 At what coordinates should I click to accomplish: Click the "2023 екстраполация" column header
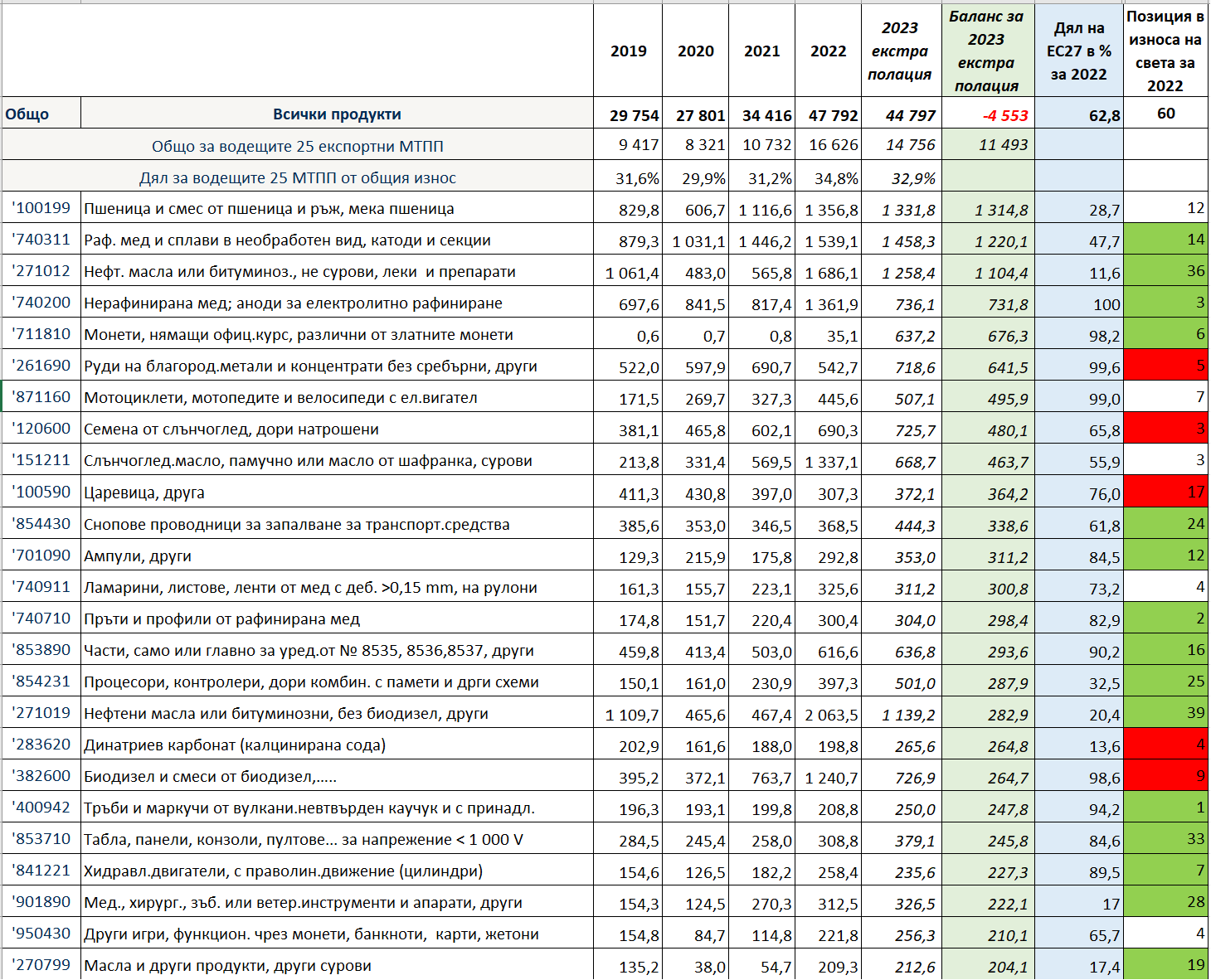point(900,51)
